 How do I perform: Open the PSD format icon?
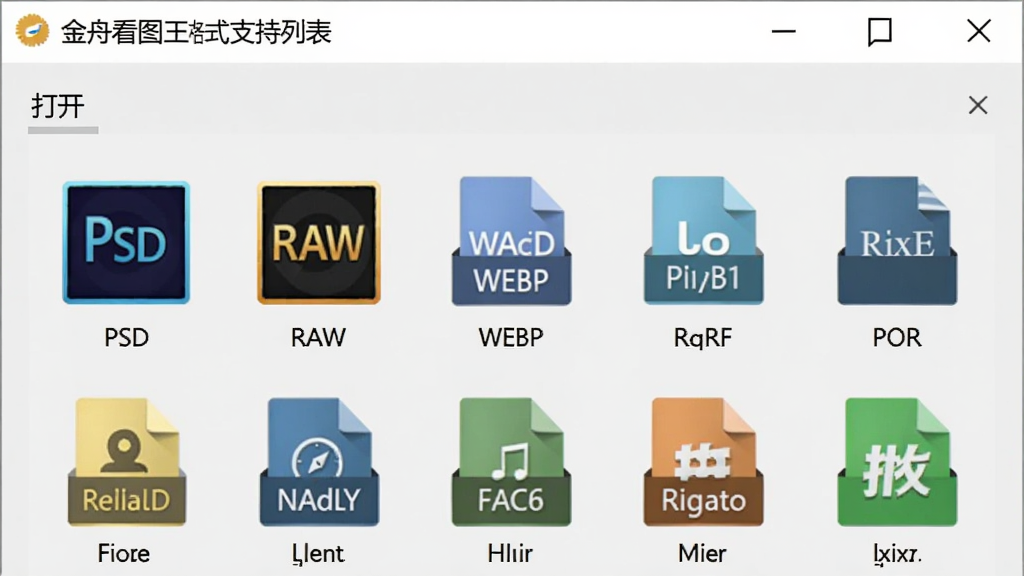pos(126,243)
